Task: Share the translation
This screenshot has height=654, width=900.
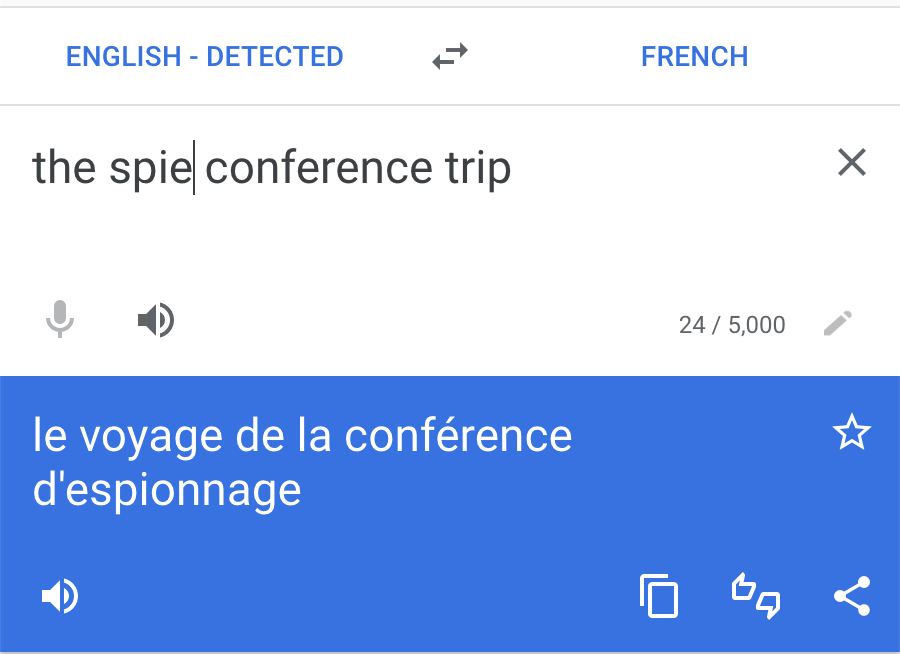Action: (852, 596)
